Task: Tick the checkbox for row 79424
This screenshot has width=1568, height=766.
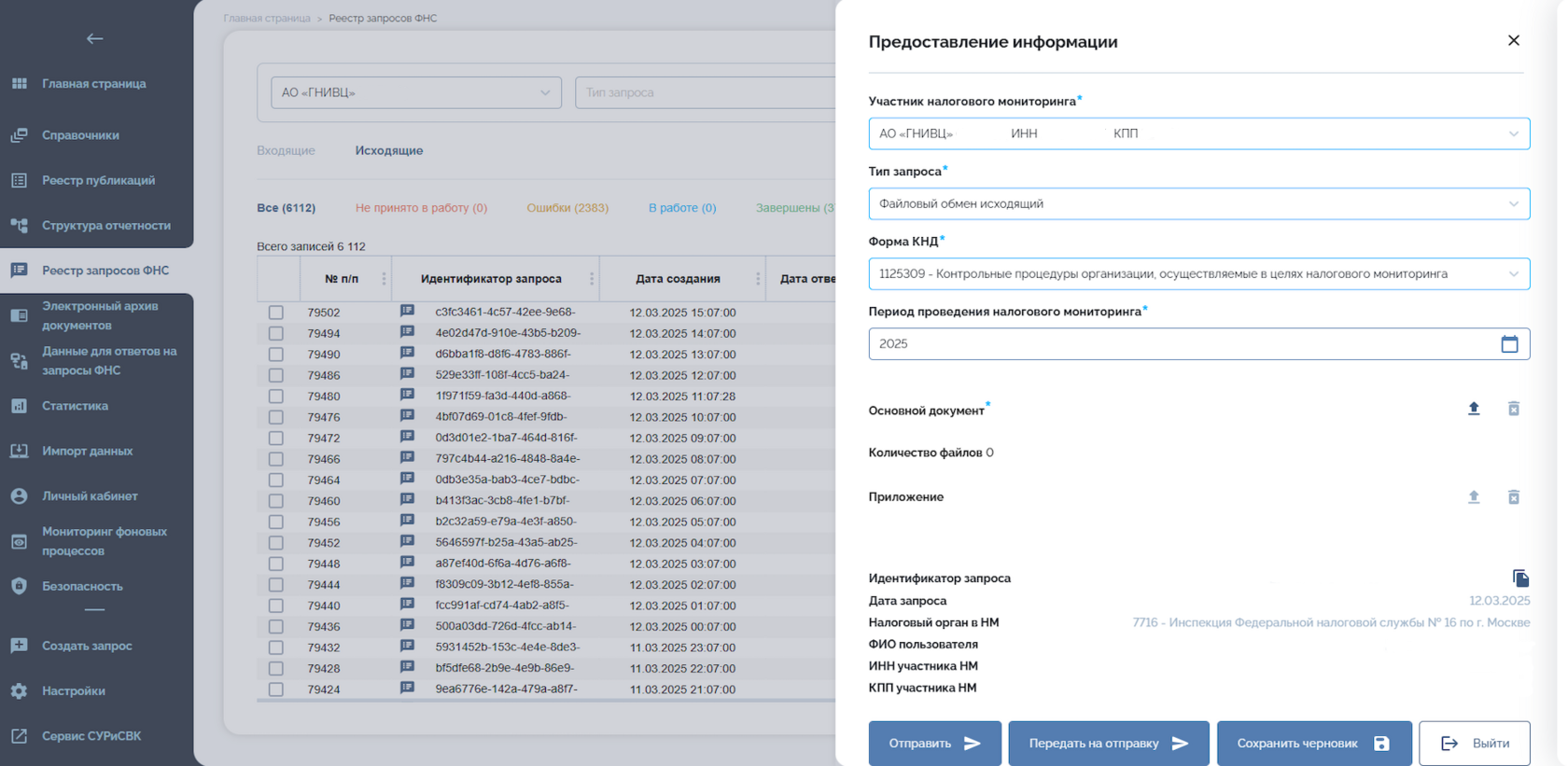Action: (x=276, y=689)
